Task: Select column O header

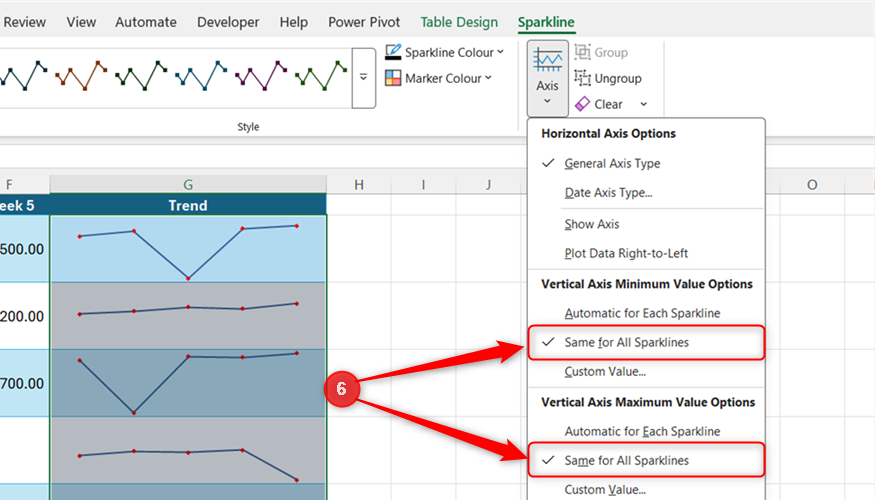Action: (812, 184)
